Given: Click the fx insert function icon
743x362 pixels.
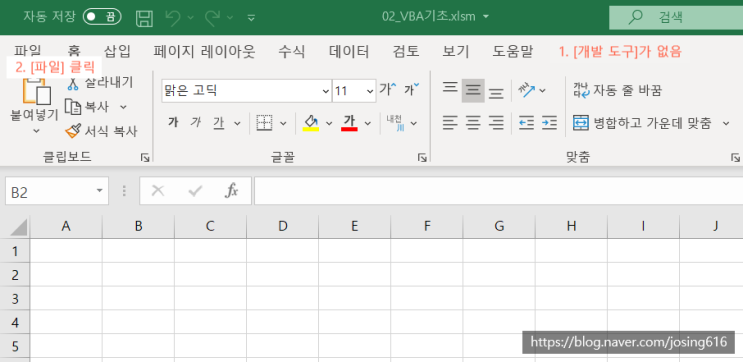Looking at the screenshot, I should (x=231, y=191).
